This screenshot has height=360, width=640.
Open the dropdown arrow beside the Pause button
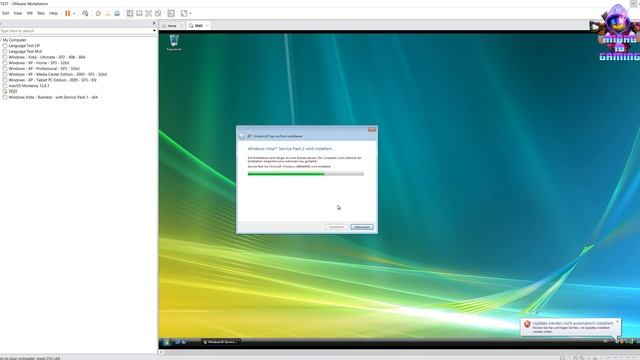[74, 13]
